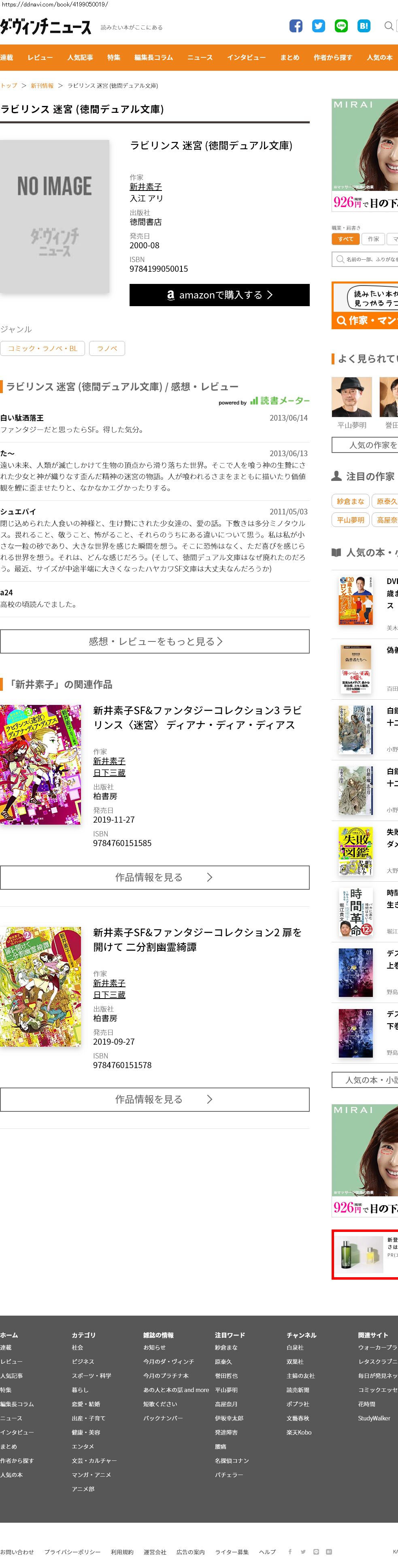Viewport: 398px width, 1568px height.
Task: Expand 感想・レビューをもっと見る reviews
Action: [x=155, y=641]
